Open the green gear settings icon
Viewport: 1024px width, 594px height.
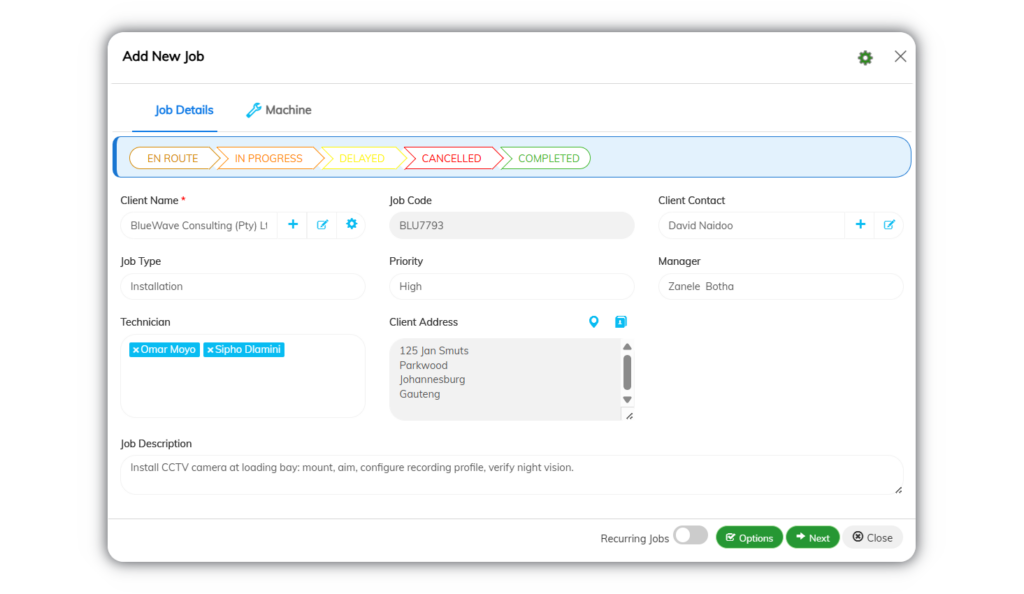865,57
